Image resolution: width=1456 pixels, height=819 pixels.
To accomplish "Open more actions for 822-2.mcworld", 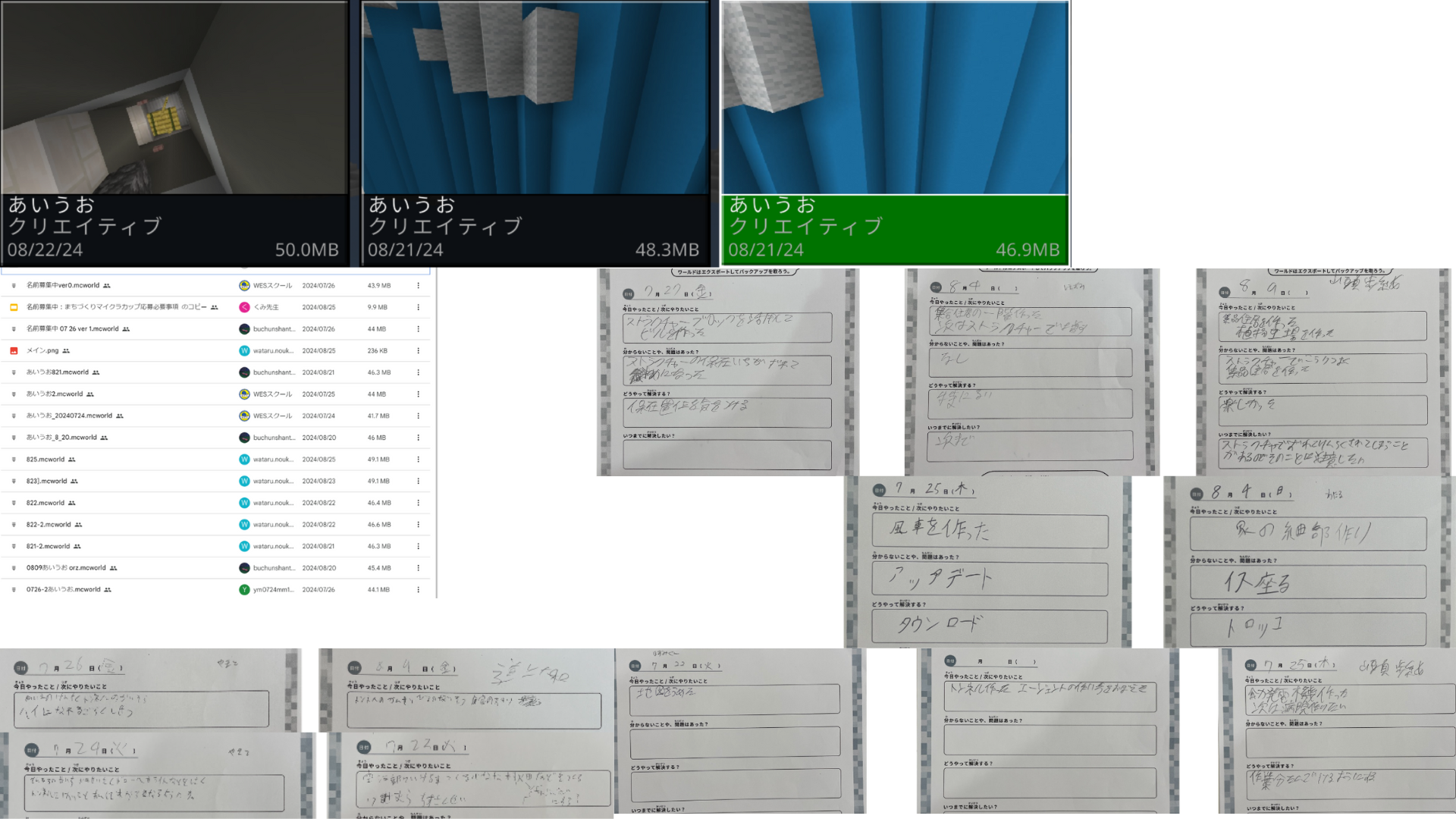I will point(418,525).
